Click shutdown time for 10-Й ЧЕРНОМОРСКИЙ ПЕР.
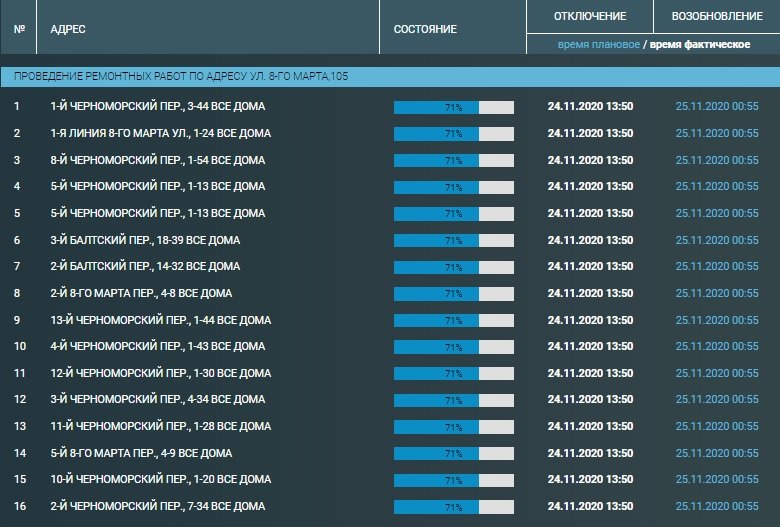This screenshot has height=527, width=780. point(590,479)
